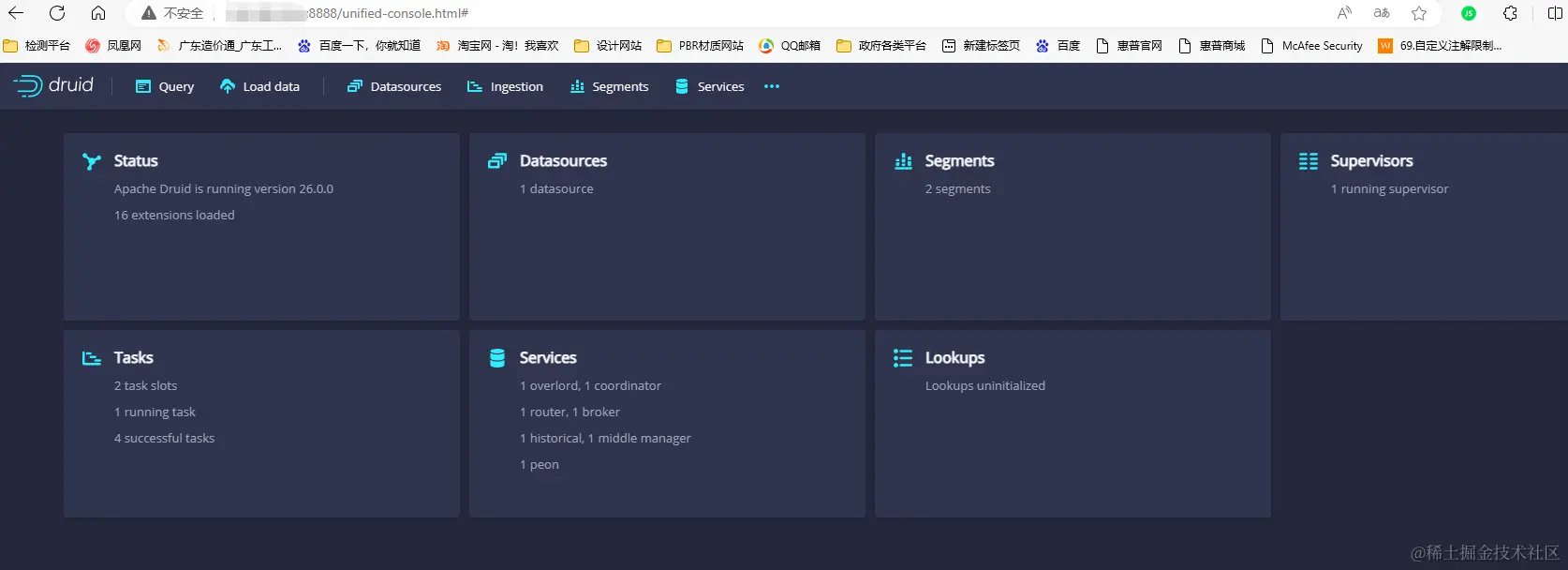
Task: Click '16 extensions loaded' text
Action: [174, 215]
